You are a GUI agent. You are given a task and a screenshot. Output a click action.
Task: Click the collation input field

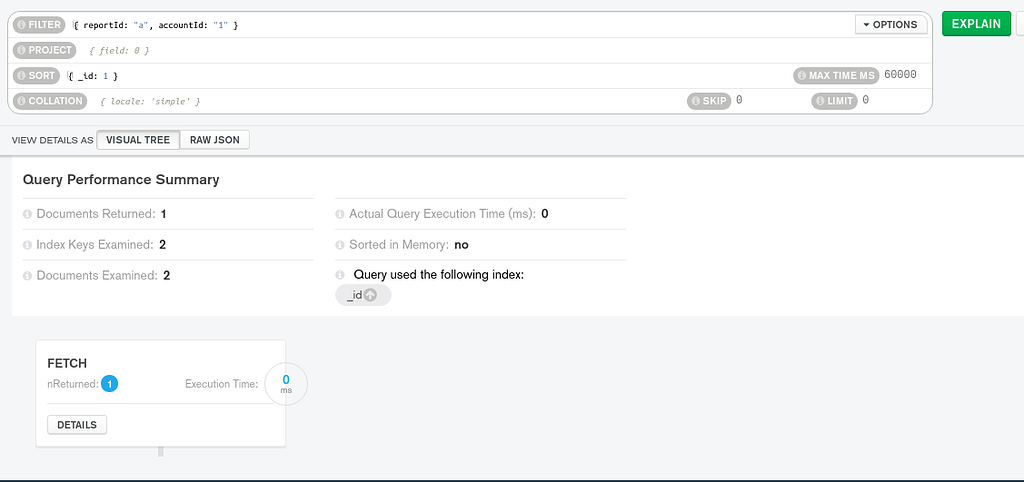tap(387, 101)
